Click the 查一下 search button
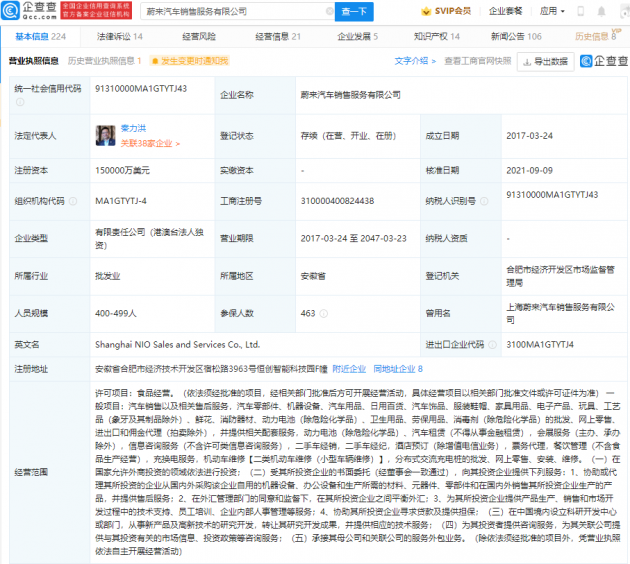Image resolution: width=630 pixels, height=564 pixels. pos(354,11)
